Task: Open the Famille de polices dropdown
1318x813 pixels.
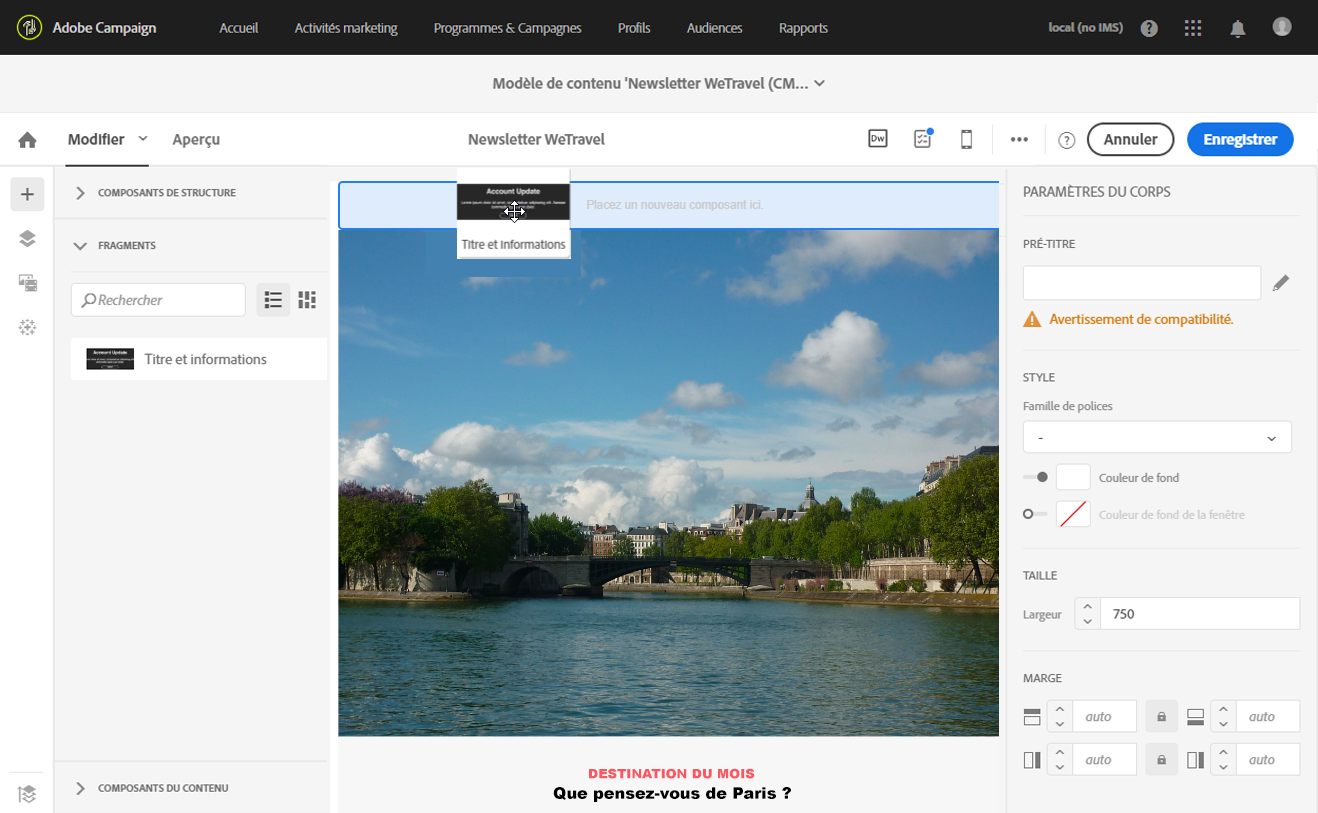Action: tap(1157, 438)
